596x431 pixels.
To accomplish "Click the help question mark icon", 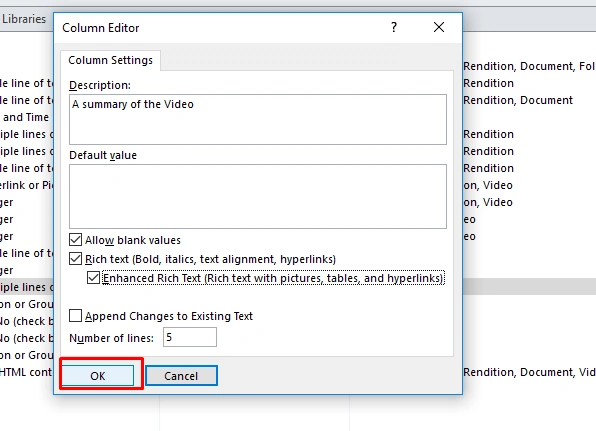I will click(x=394, y=27).
